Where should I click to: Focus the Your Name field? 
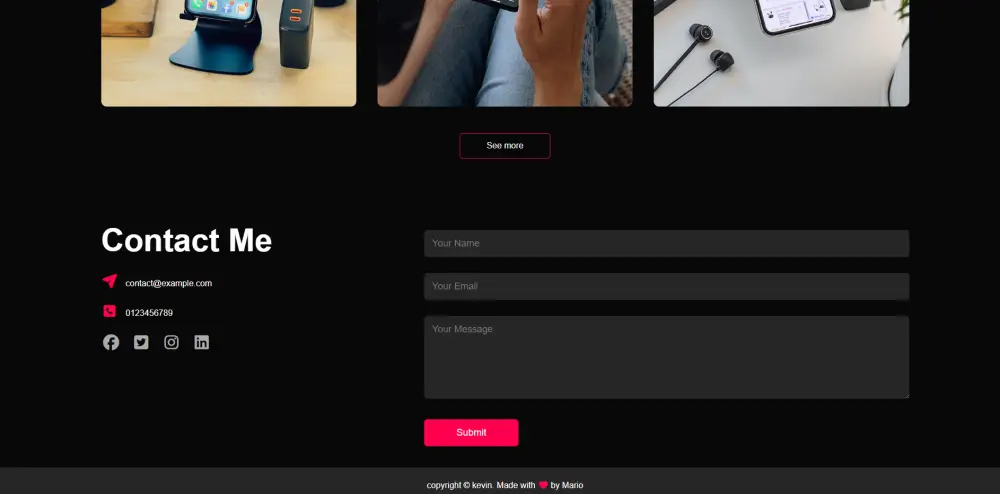point(666,243)
